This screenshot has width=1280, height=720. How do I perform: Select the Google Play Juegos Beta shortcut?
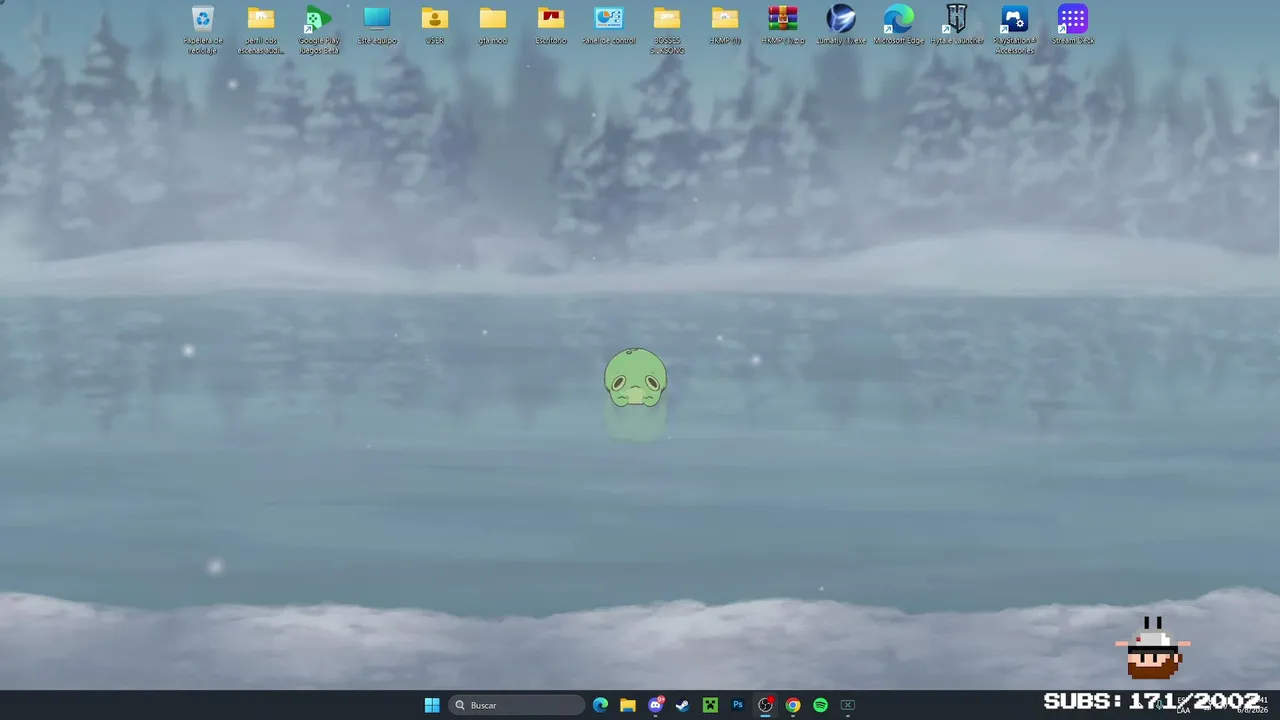[319, 29]
